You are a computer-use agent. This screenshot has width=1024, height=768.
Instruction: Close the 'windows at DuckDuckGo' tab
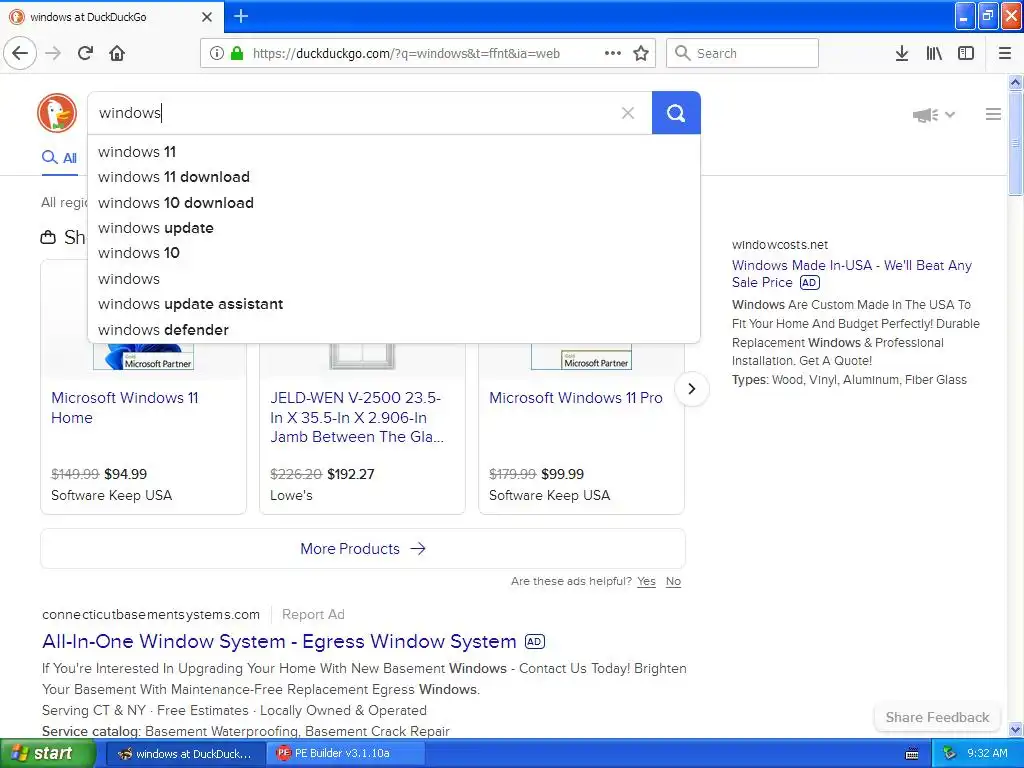(x=206, y=17)
